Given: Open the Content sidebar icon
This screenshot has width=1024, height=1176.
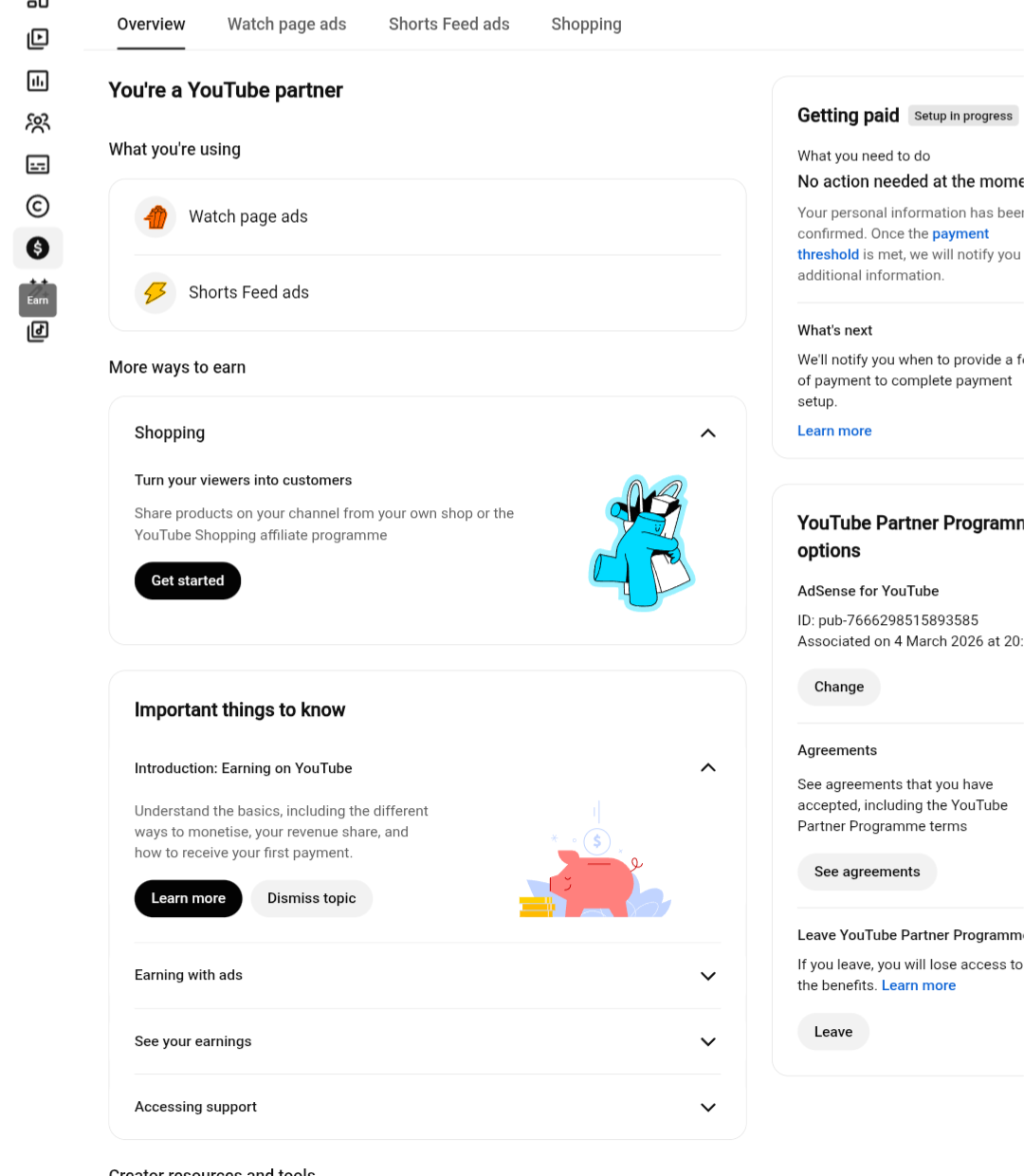Looking at the screenshot, I should point(38,39).
